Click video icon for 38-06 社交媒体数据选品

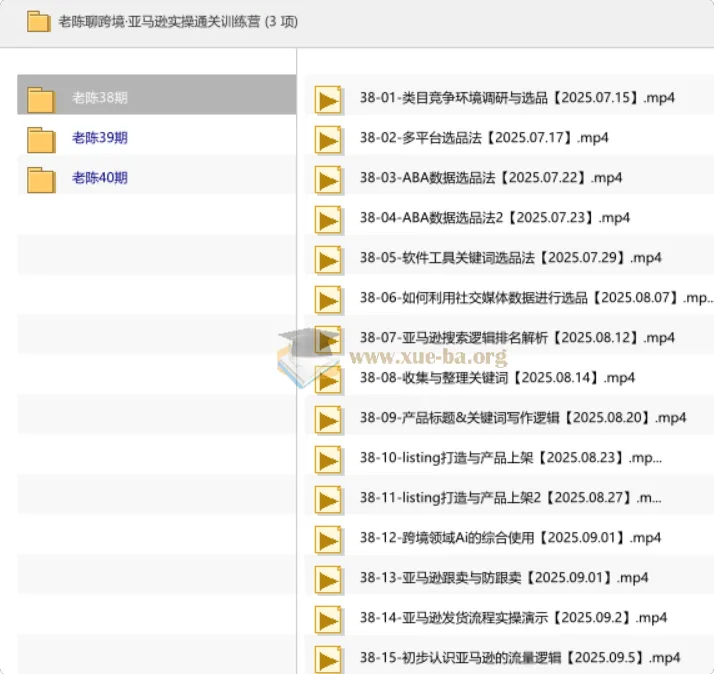pyautogui.click(x=328, y=300)
